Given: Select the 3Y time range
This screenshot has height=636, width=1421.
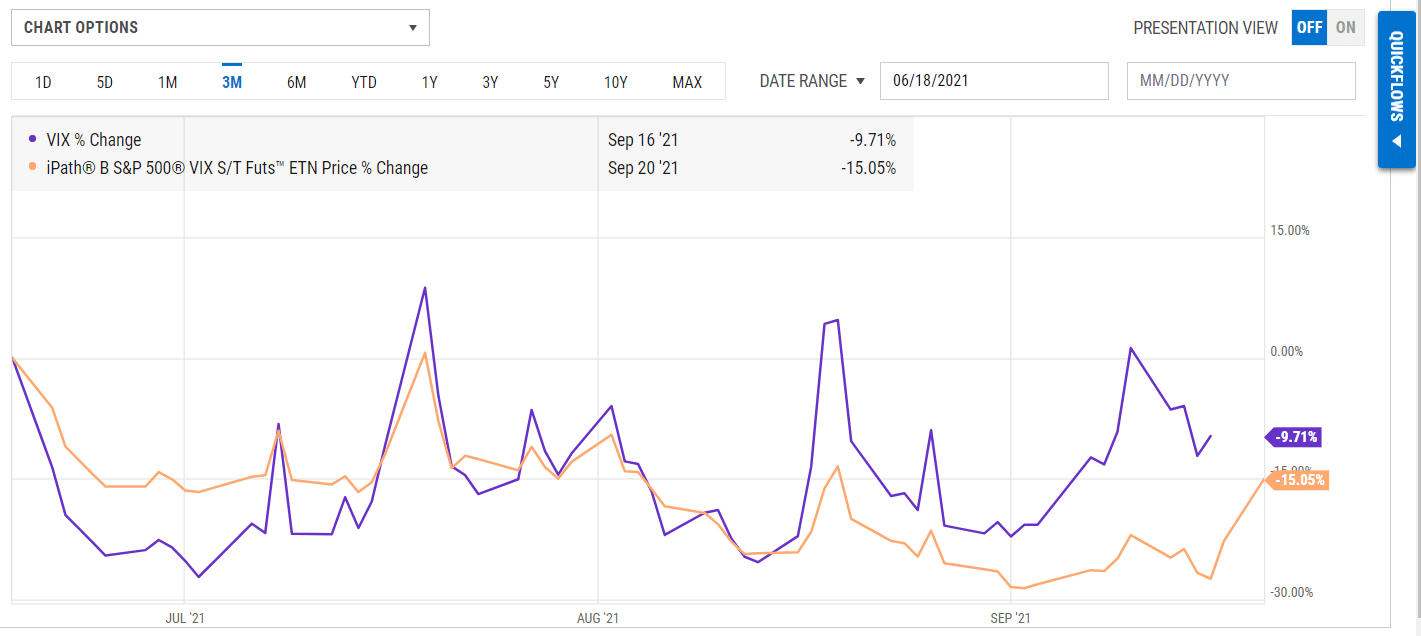Looking at the screenshot, I should [x=490, y=82].
